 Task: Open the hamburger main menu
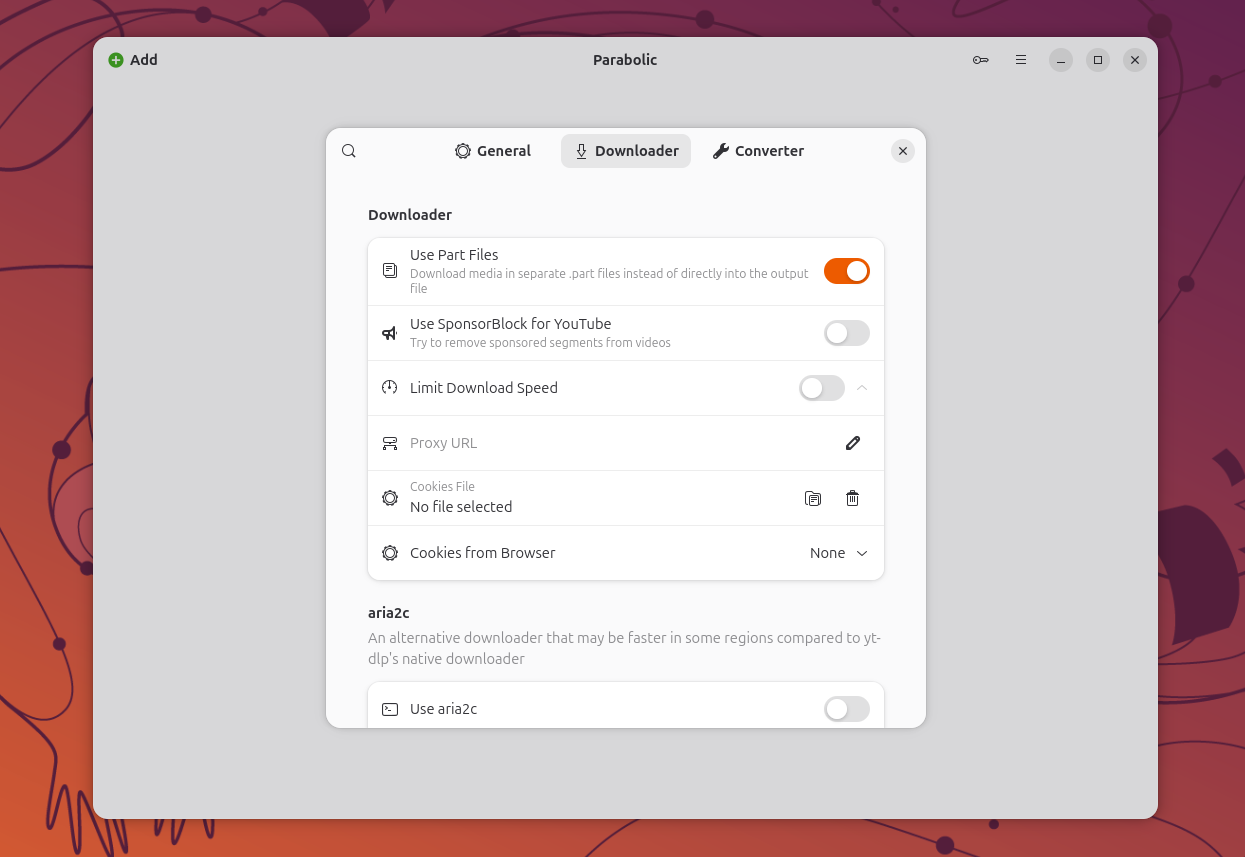[x=1021, y=60]
